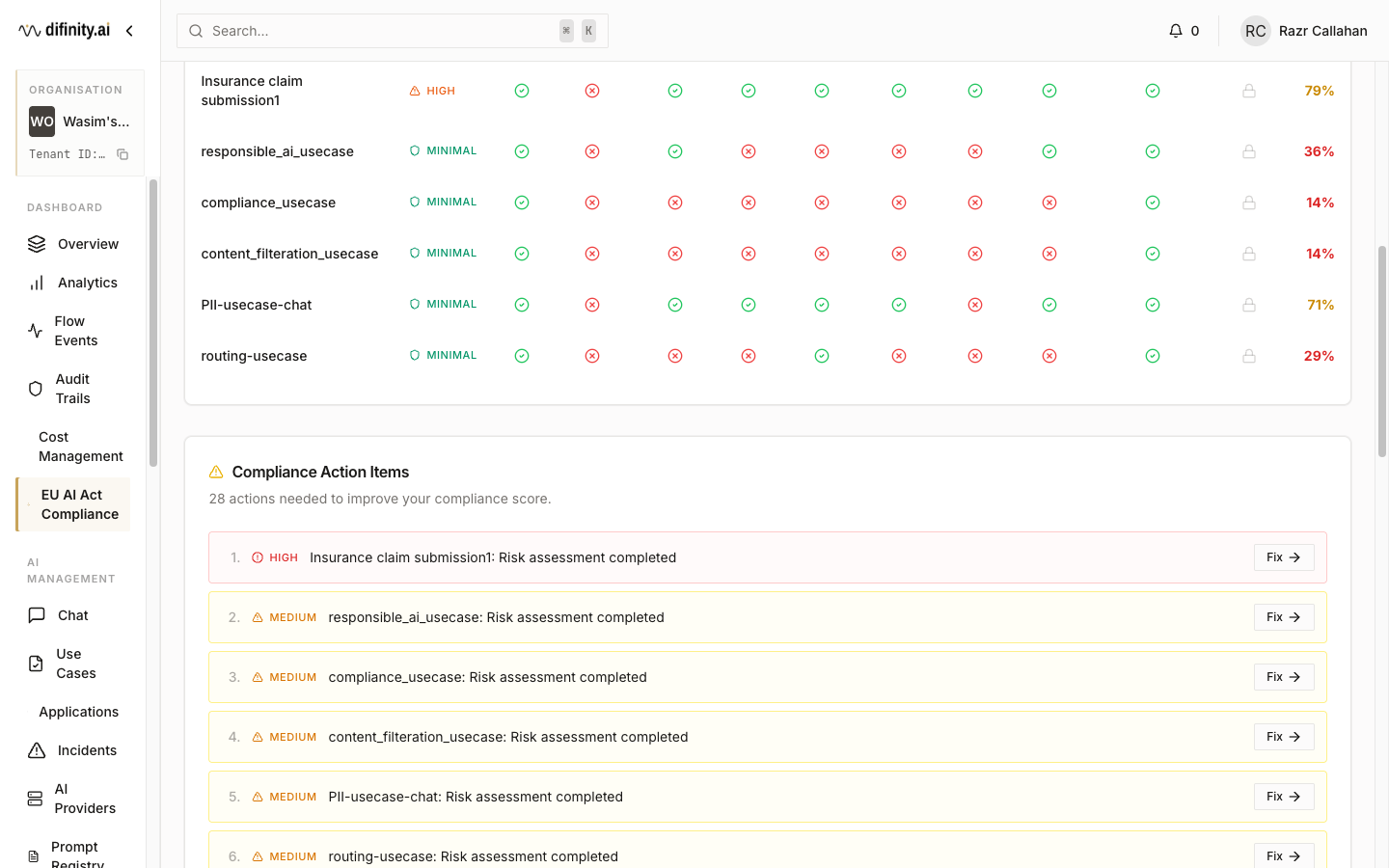
Task: Click the 29% score for routing-usecase
Action: (x=1320, y=356)
